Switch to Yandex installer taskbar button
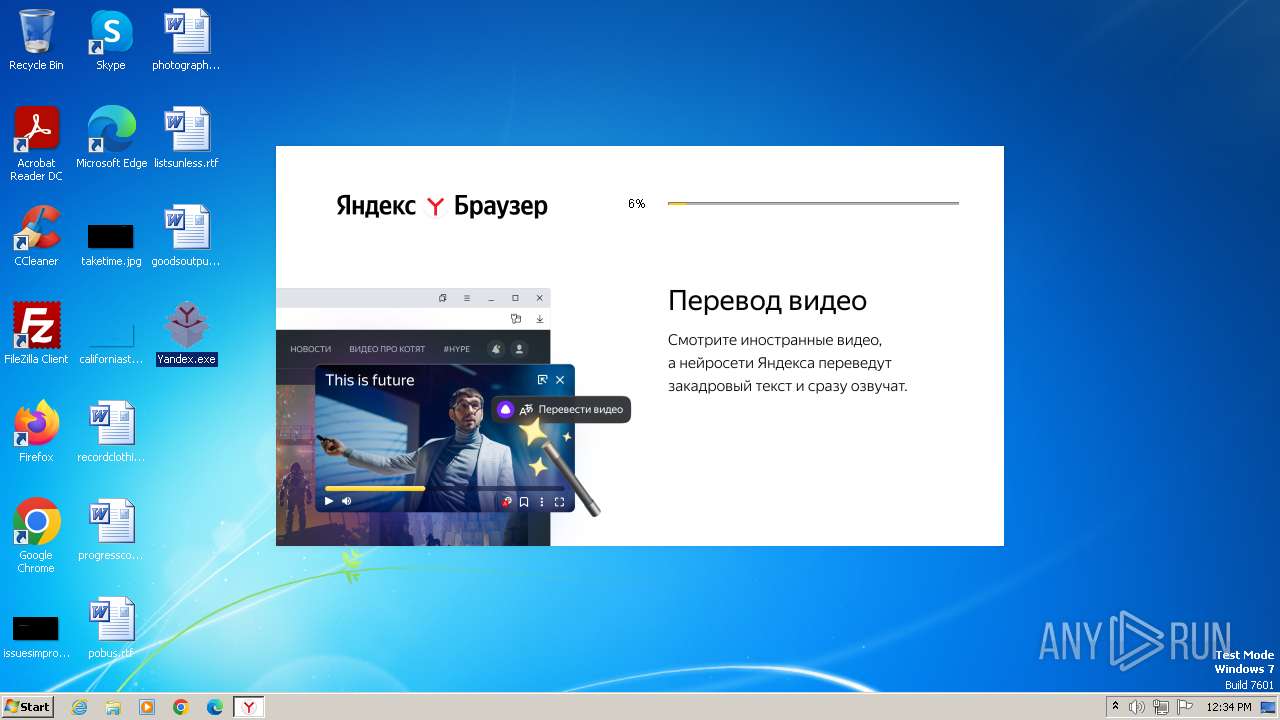This screenshot has width=1280, height=720. [x=249, y=707]
